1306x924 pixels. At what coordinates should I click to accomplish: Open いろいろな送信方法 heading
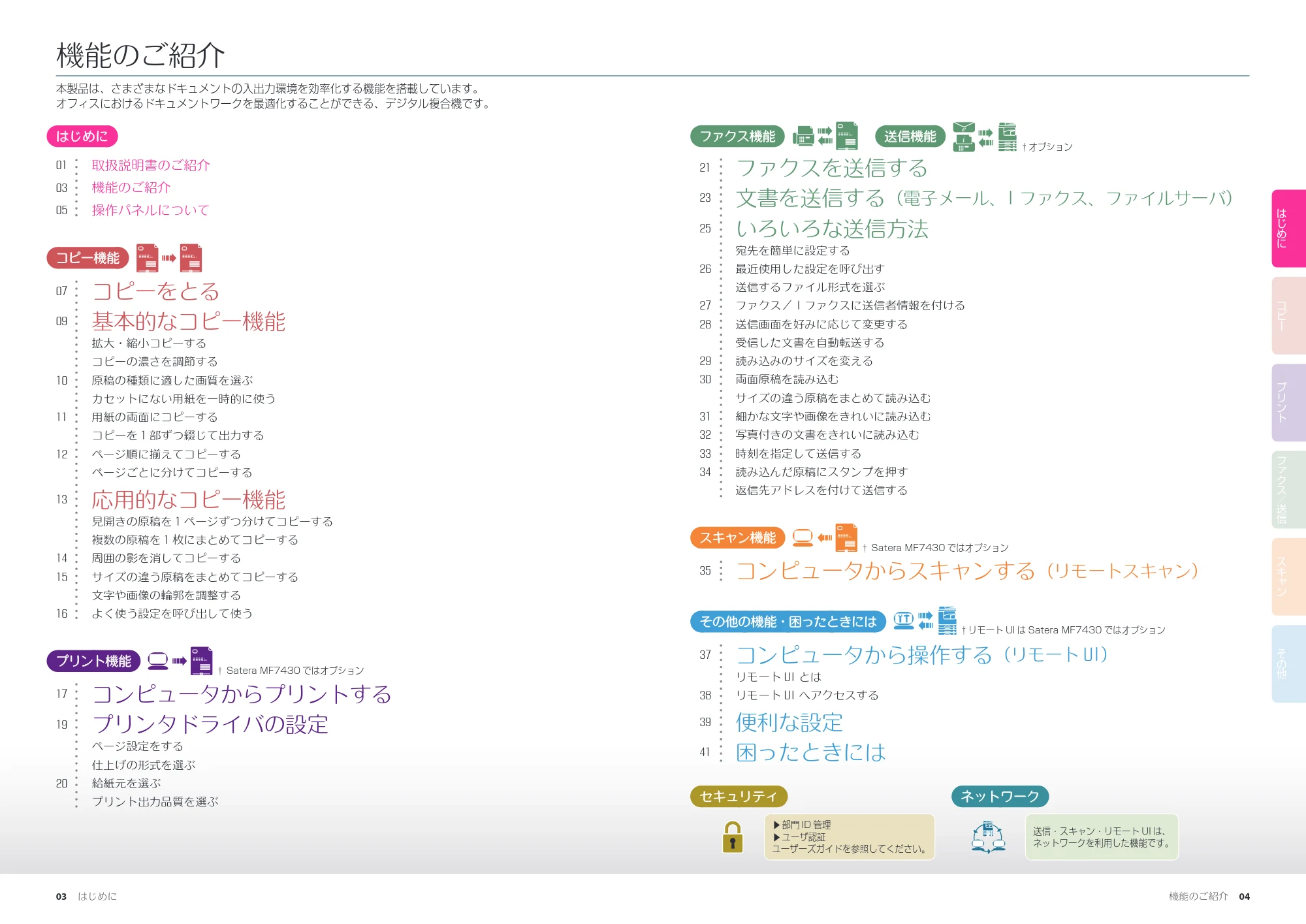pos(832,229)
